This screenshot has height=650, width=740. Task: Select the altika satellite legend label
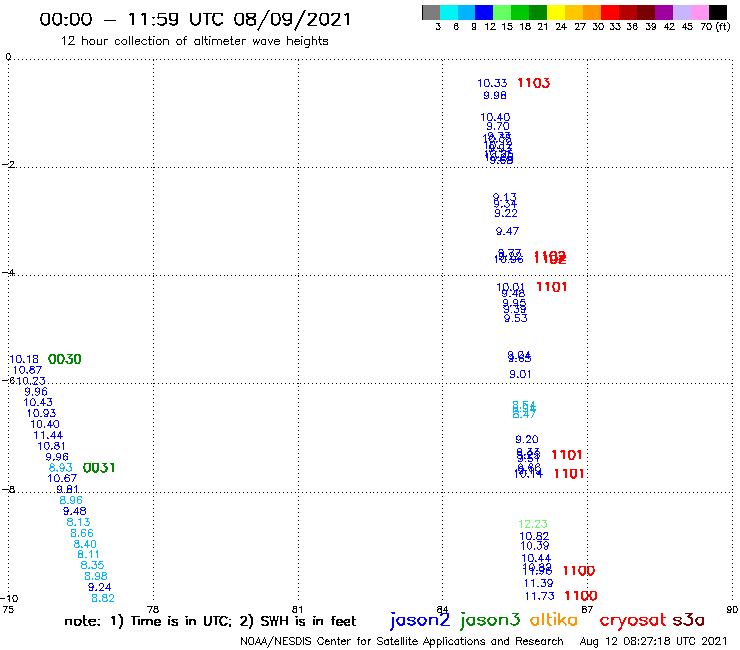[x=554, y=620]
